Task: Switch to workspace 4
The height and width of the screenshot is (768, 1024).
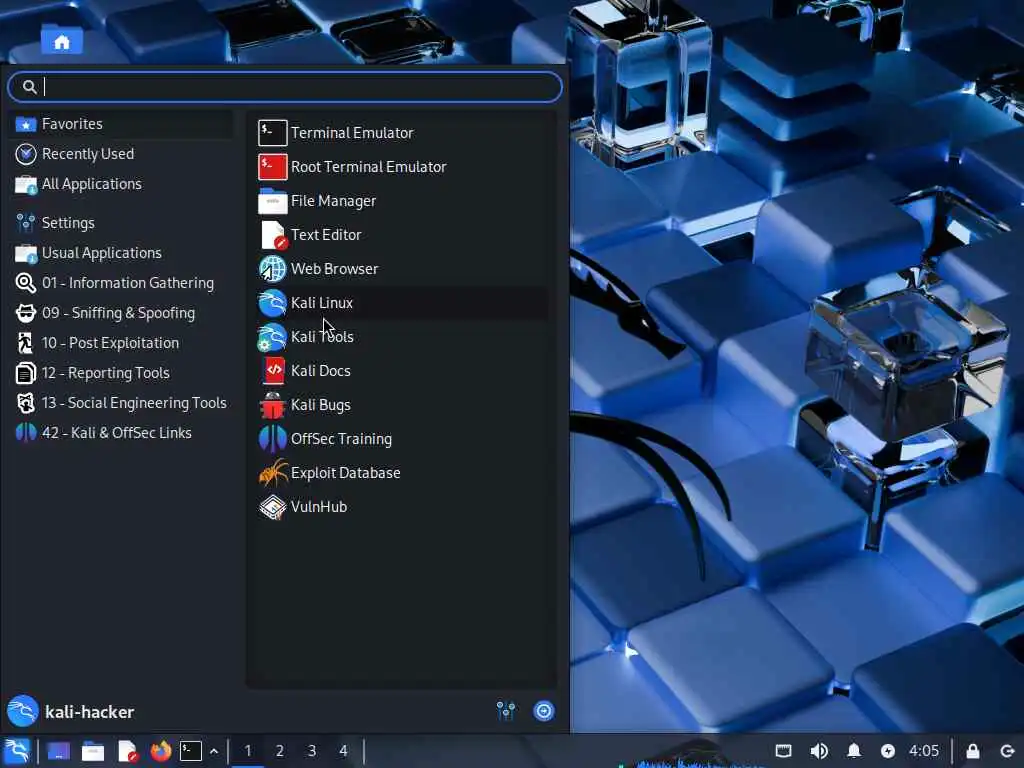Action: pyautogui.click(x=344, y=751)
